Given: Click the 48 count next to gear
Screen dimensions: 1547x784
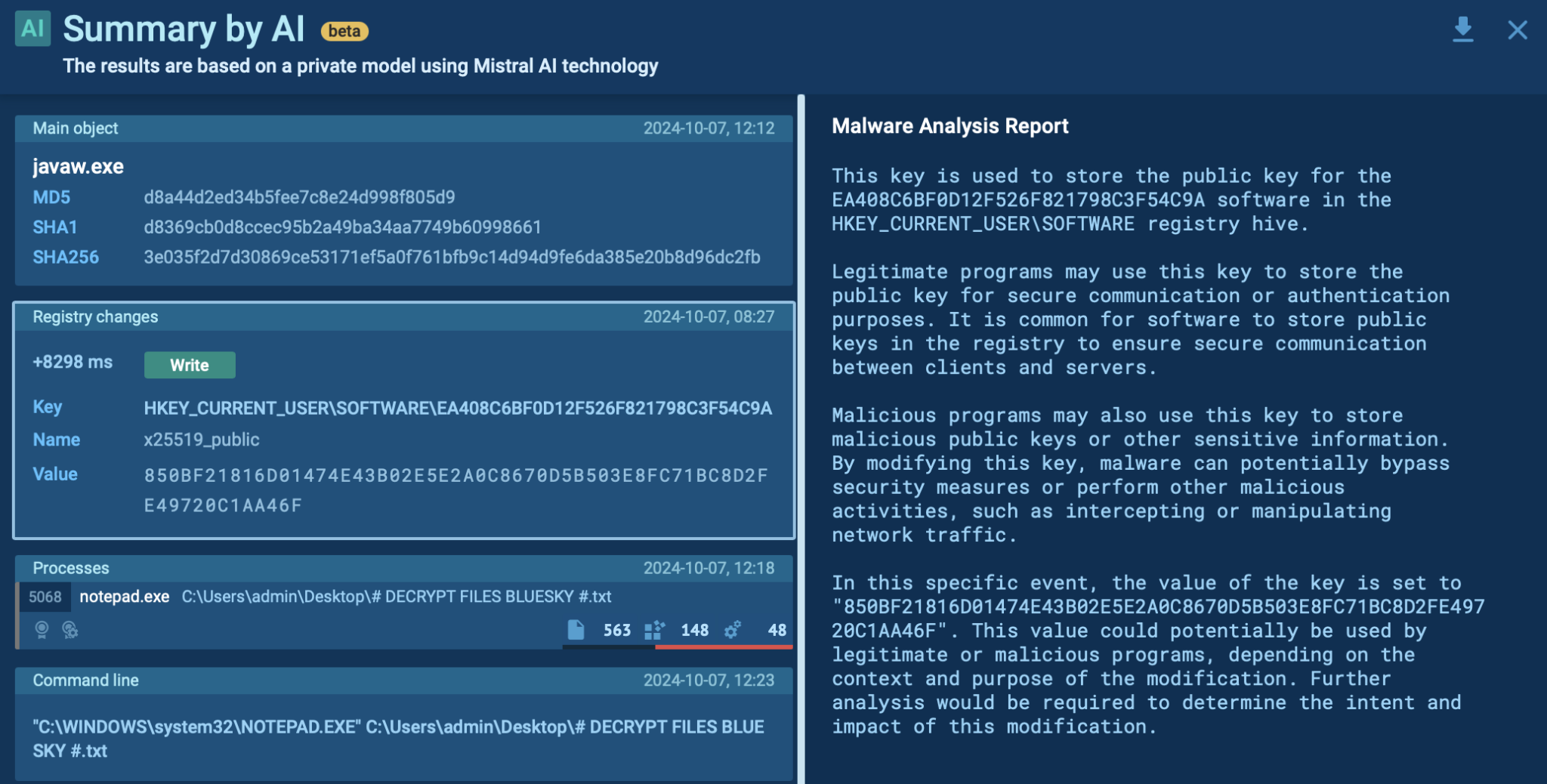Looking at the screenshot, I should point(777,630).
